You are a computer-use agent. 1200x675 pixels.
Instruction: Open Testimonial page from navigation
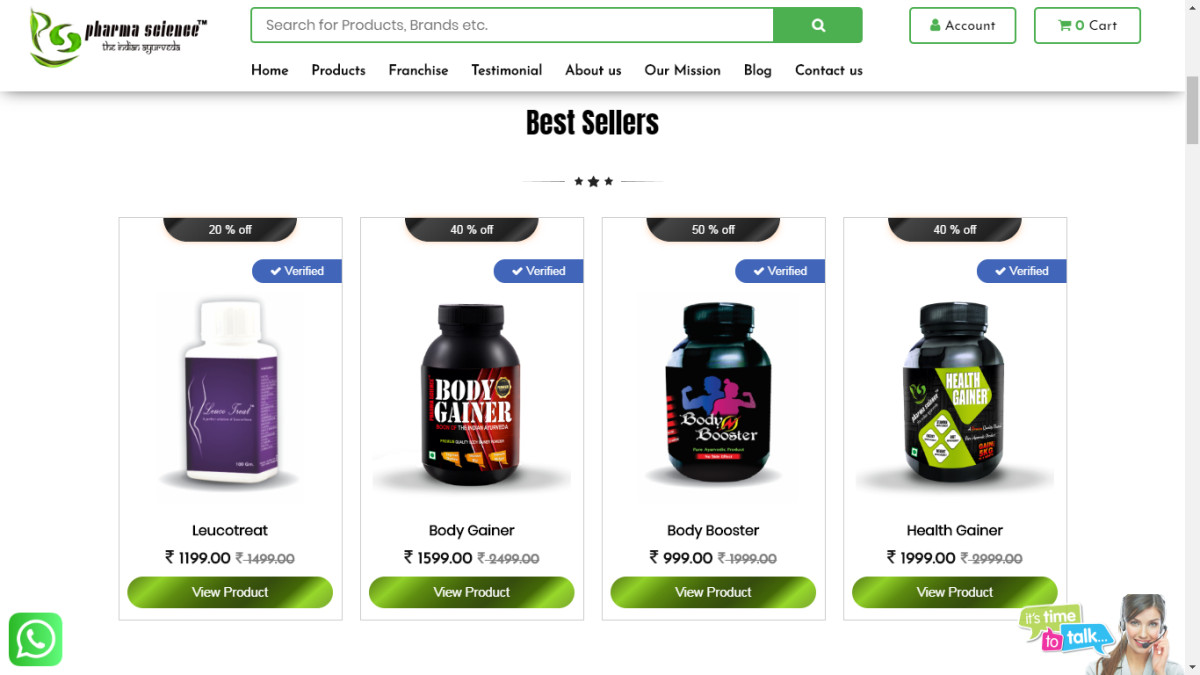tap(507, 70)
